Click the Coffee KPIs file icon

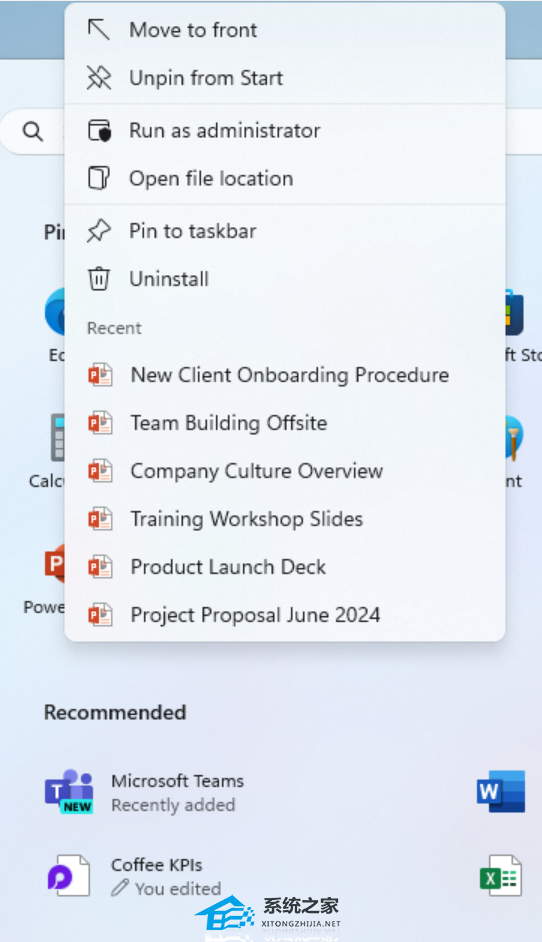click(69, 875)
